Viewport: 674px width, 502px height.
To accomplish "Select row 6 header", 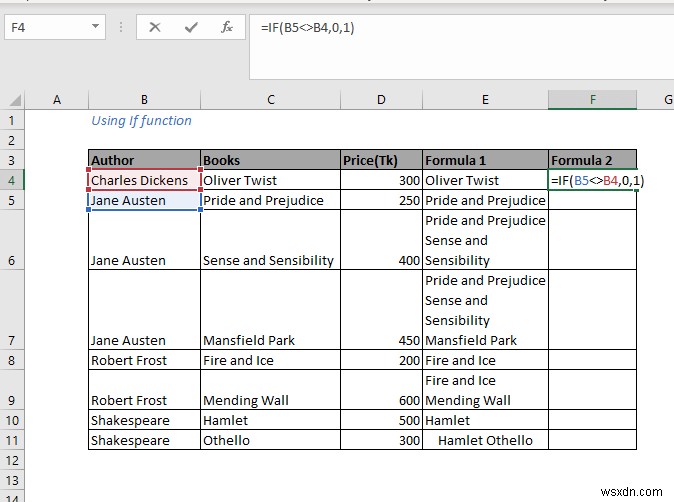I will point(12,240).
